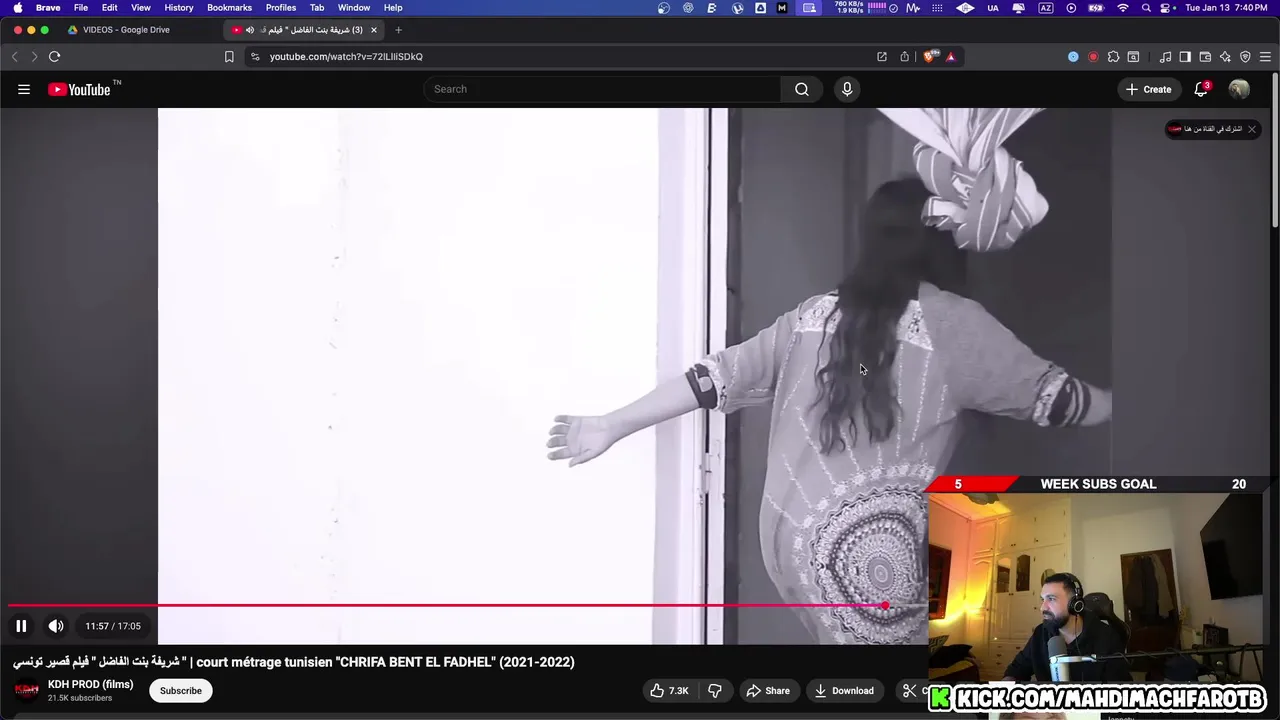Download the video
1280x720 pixels.
844,690
